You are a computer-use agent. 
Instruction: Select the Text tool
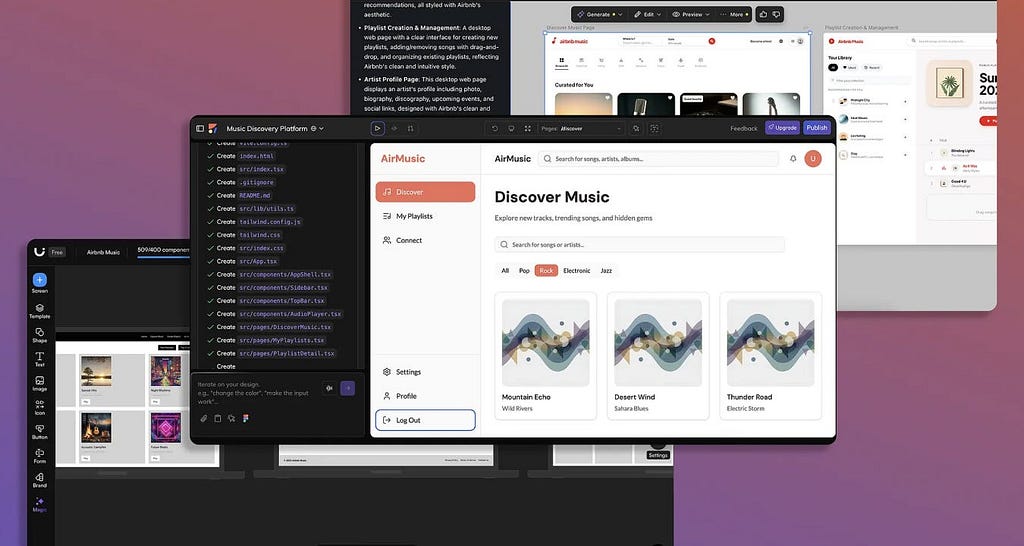pos(39,359)
